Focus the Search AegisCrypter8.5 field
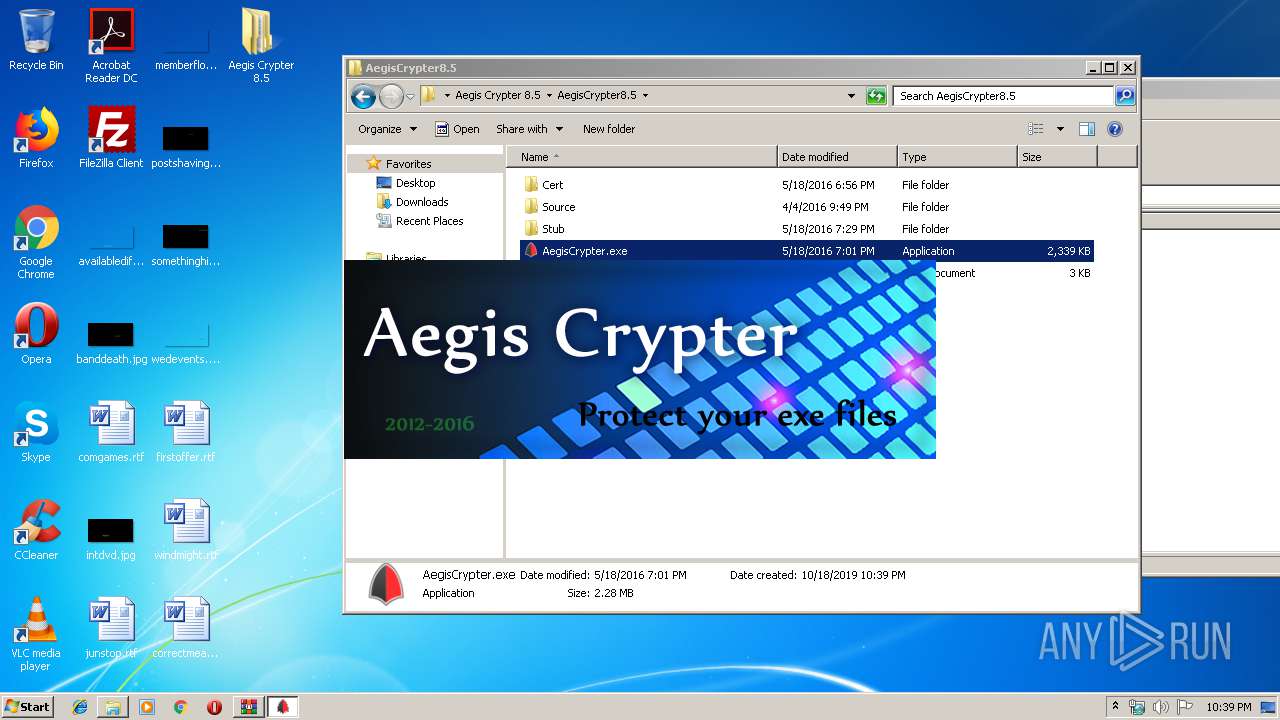This screenshot has height=720, width=1280. coord(1003,96)
